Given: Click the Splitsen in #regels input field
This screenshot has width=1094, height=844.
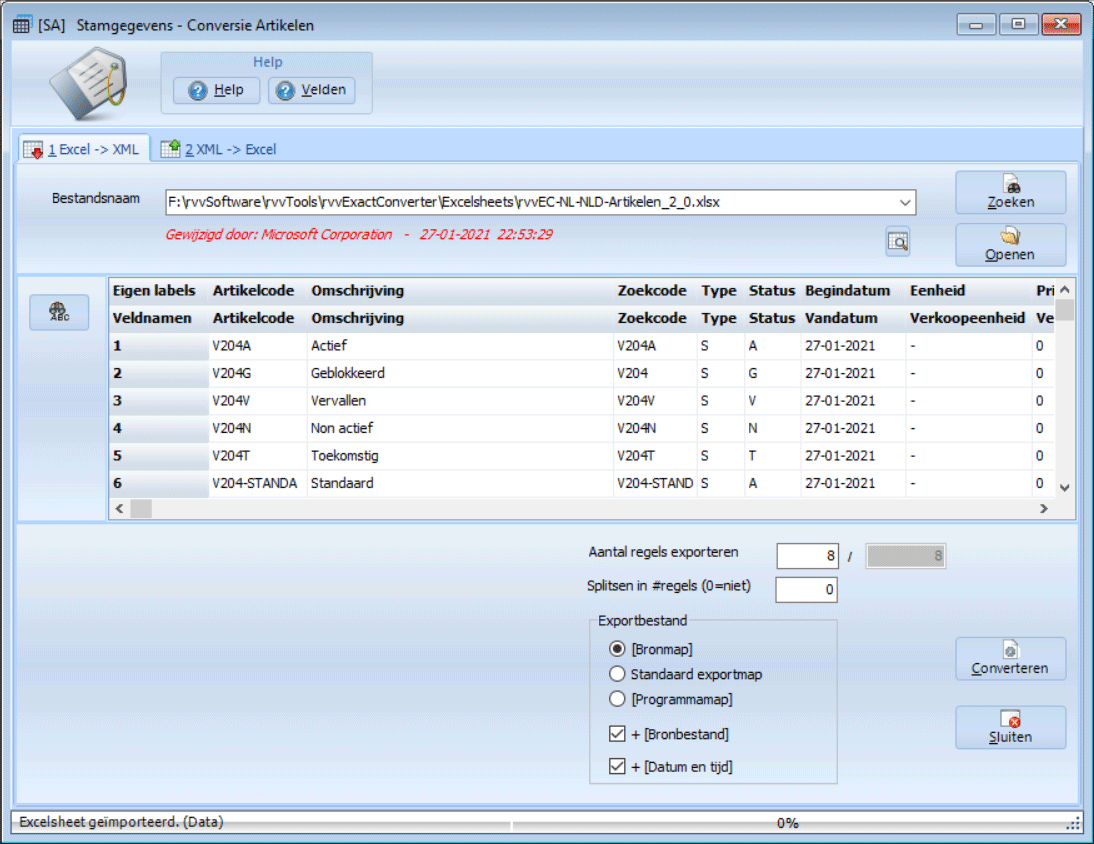Looking at the screenshot, I should click(x=806, y=590).
